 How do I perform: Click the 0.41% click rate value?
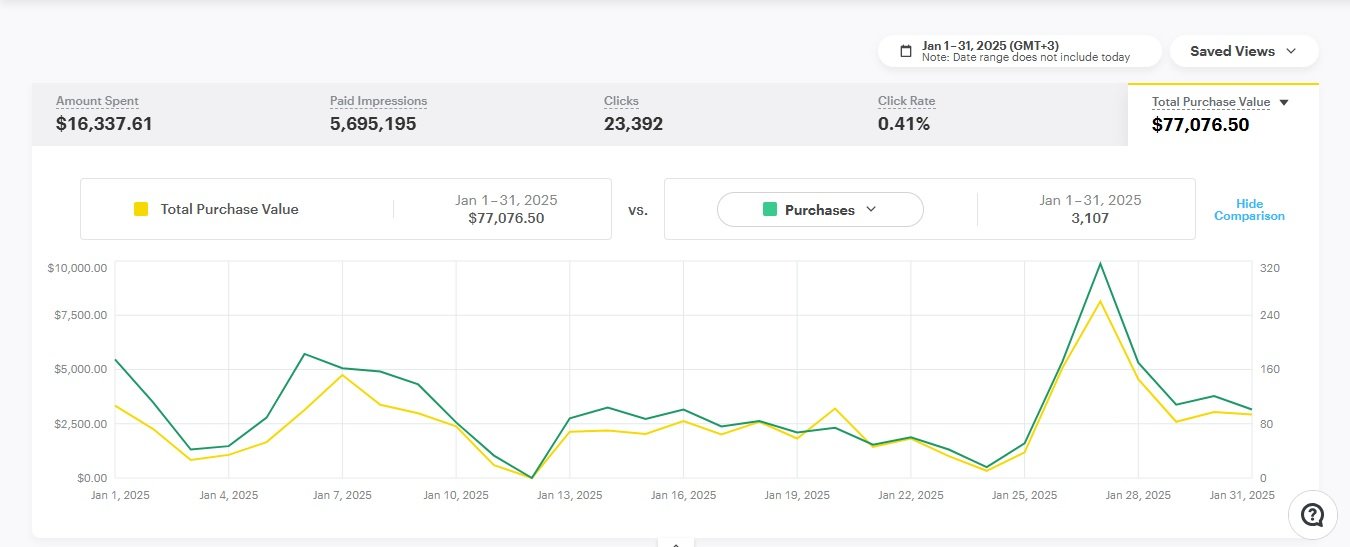[904, 124]
